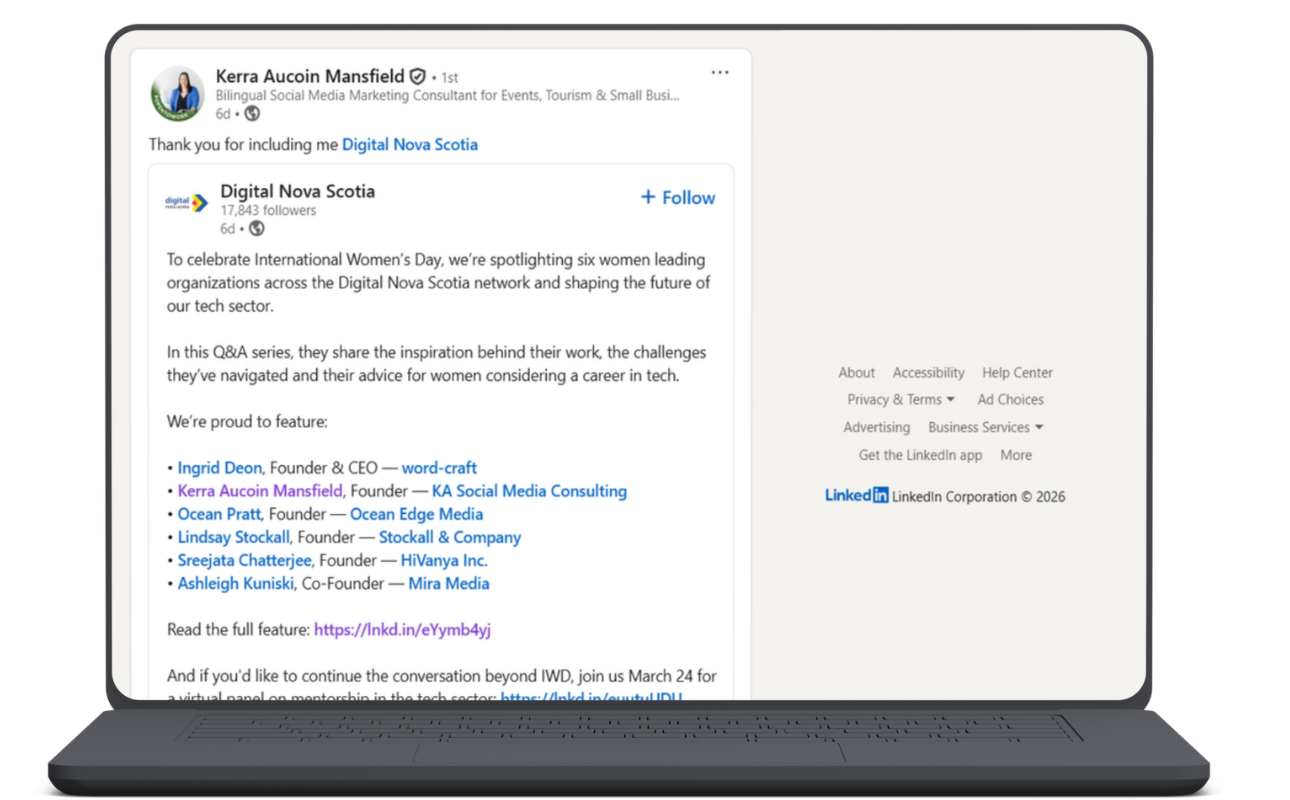
Task: Click the Digital Nova Scotia logo thumbnail
Action: point(186,203)
